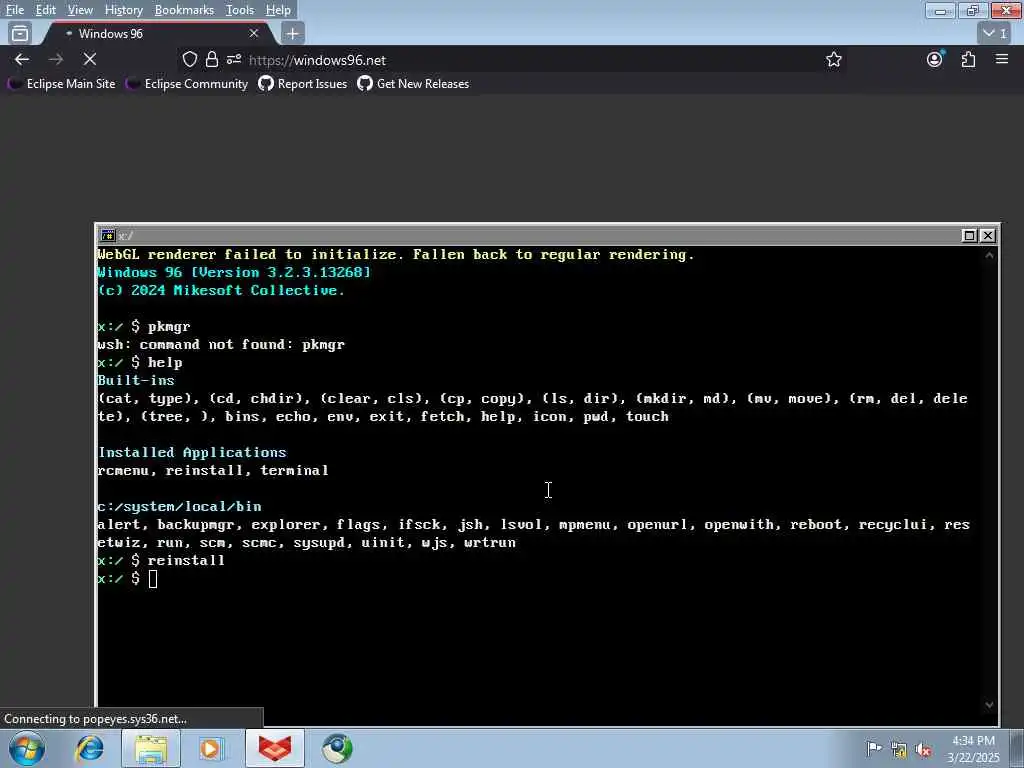Click the Windows 96 version line
This screenshot has height=768, width=1024.
tap(234, 272)
